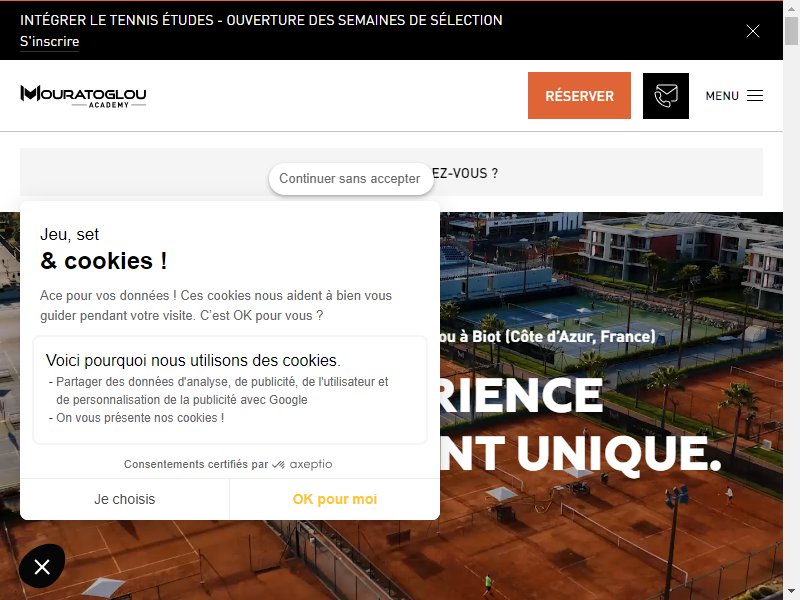Click scrollbar down arrow
Screen dimensions: 800x600
pos(791,593)
